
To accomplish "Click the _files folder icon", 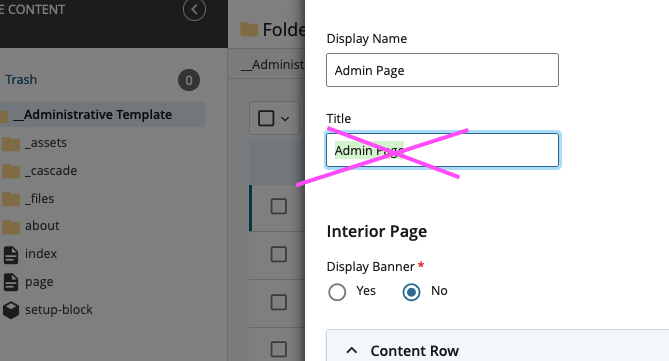I will (x=11, y=200).
